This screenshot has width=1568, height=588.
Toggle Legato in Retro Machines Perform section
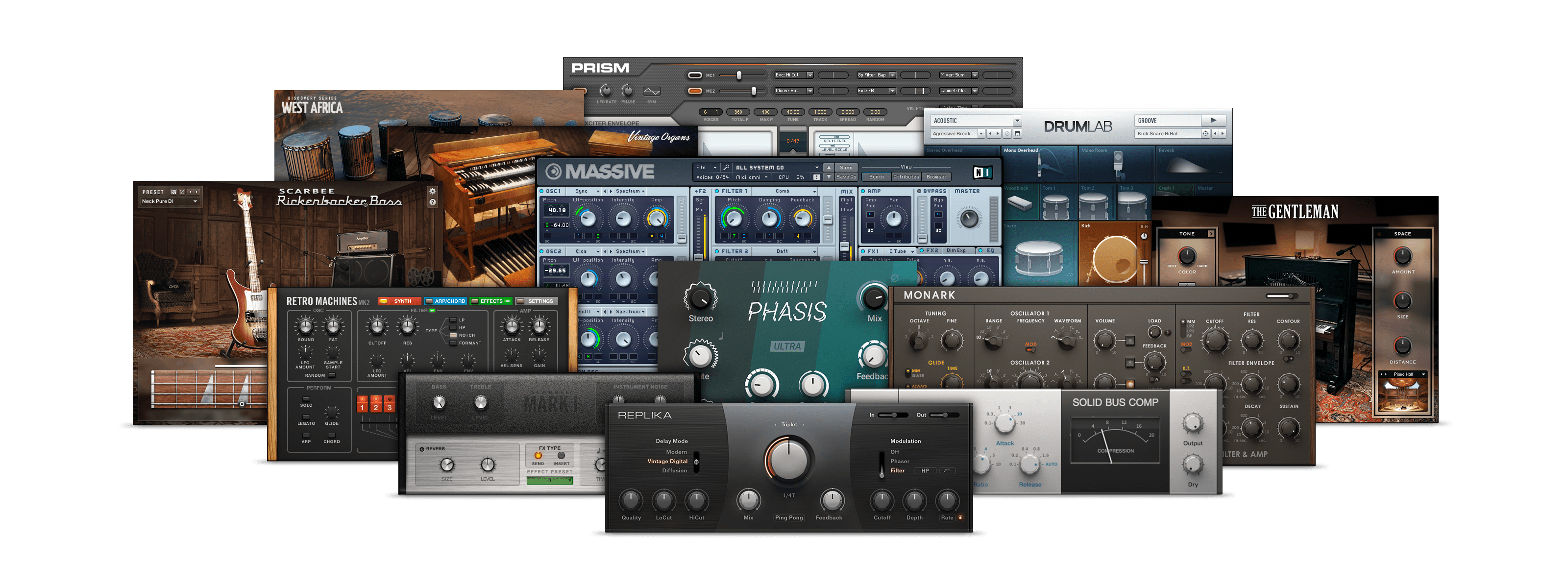tap(306, 417)
